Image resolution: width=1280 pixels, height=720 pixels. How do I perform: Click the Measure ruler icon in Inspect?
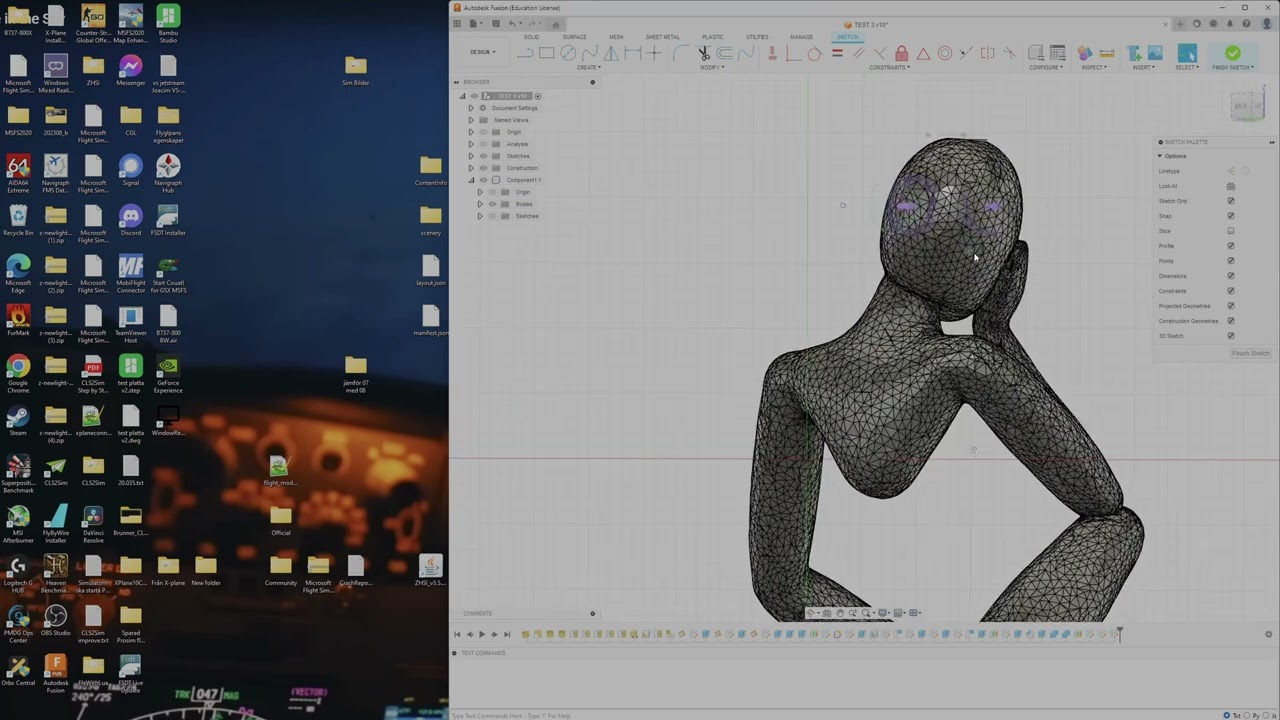coord(1106,53)
